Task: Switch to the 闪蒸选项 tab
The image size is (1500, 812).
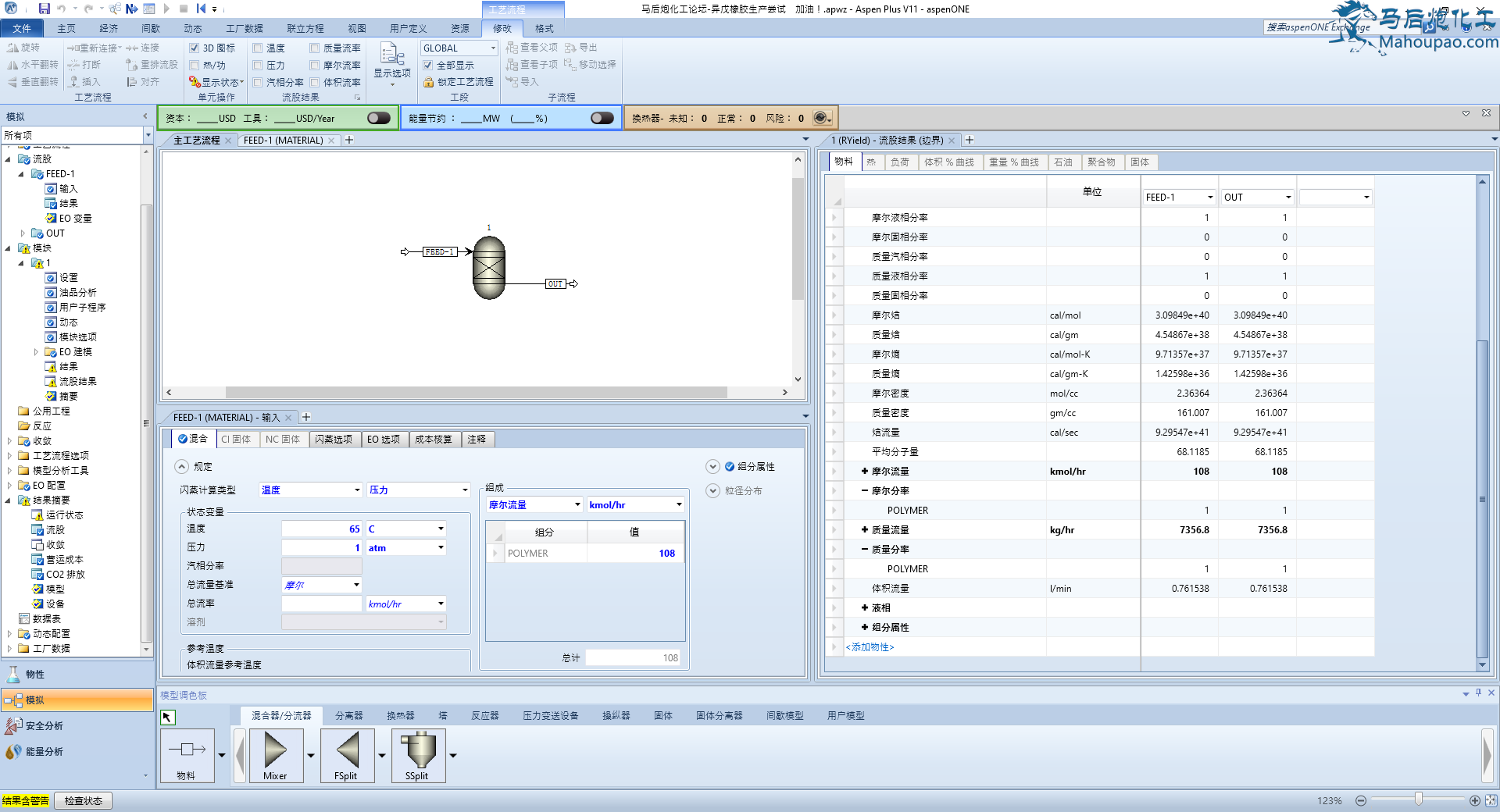Action: click(x=334, y=440)
